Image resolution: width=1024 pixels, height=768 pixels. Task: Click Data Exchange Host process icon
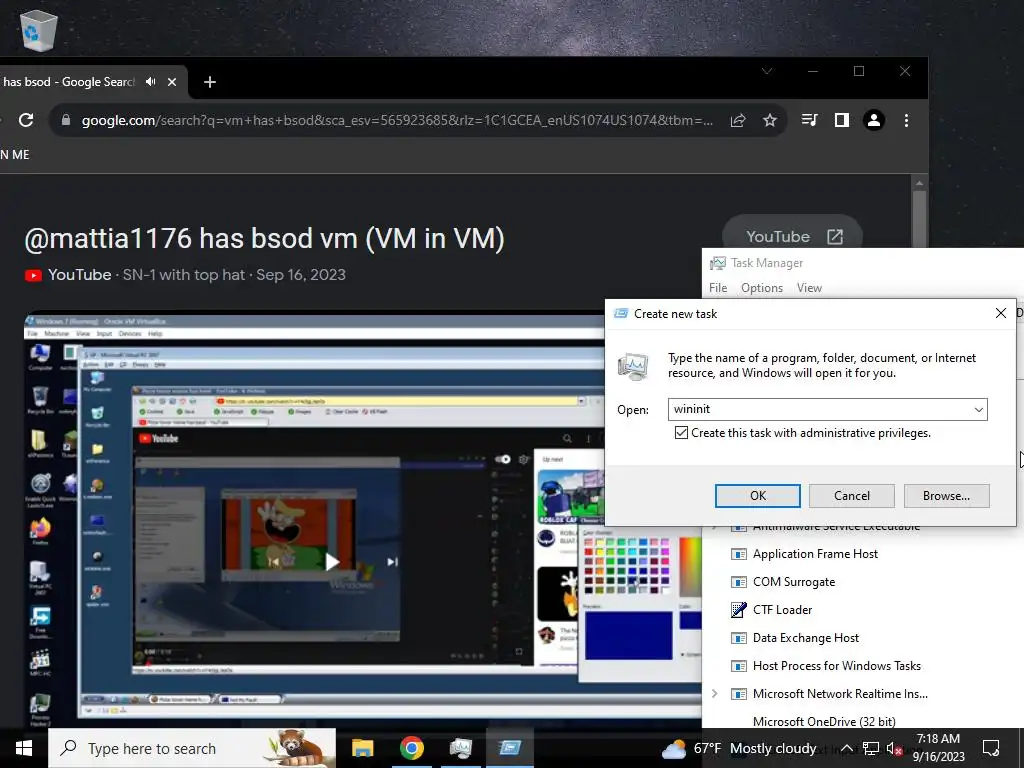[739, 638]
